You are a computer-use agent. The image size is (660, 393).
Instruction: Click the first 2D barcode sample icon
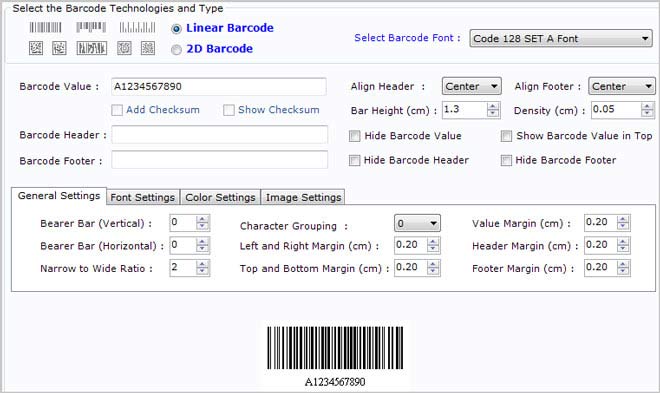click(36, 48)
